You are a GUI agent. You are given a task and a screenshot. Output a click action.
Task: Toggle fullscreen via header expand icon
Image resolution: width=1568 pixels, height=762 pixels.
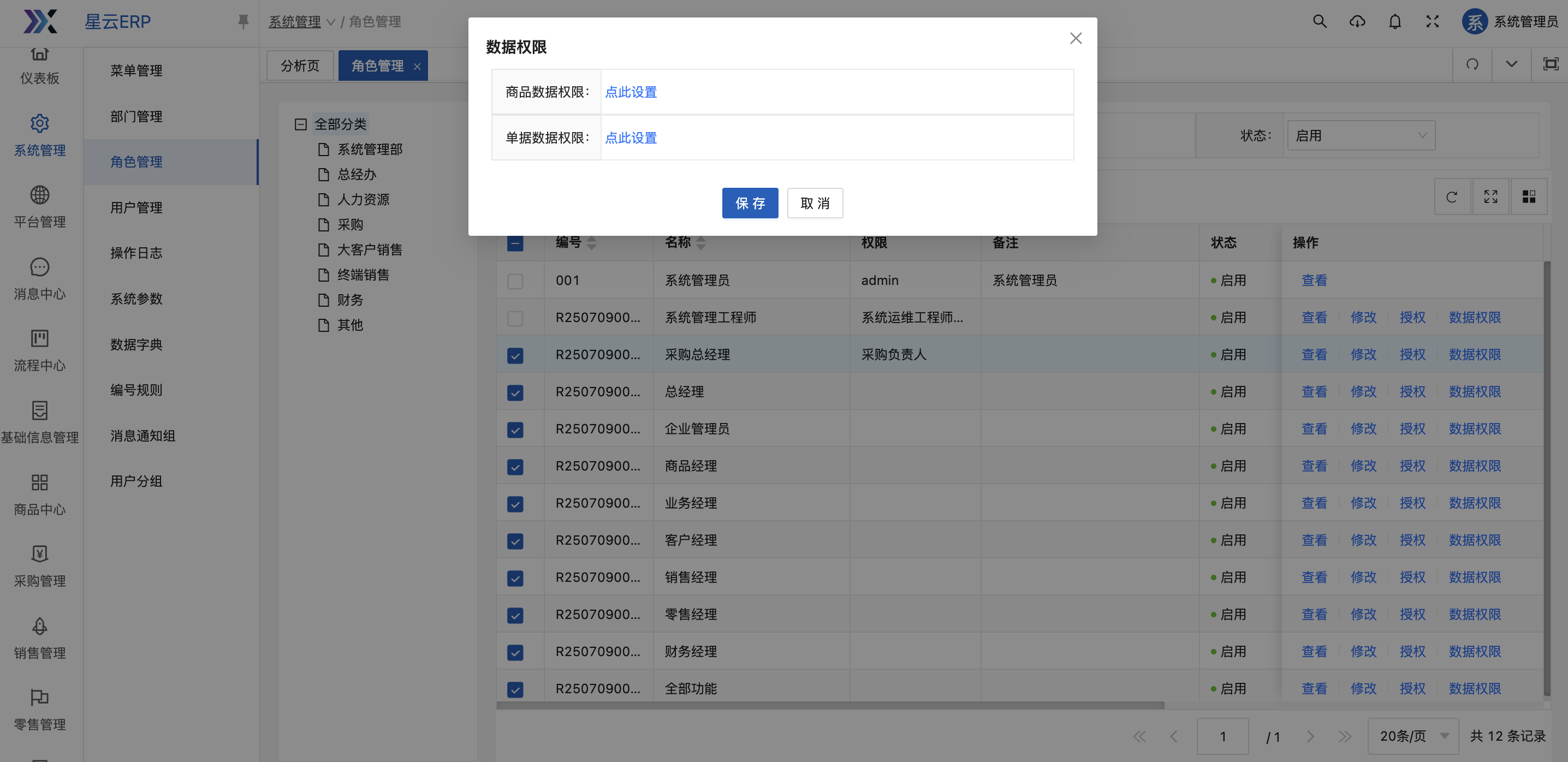point(1432,22)
